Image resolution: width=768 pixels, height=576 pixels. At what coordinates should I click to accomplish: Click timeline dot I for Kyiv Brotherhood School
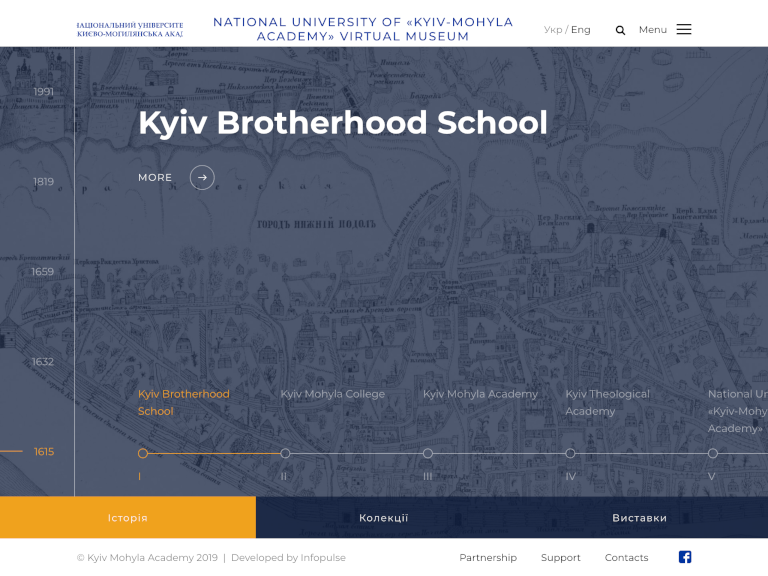143,454
